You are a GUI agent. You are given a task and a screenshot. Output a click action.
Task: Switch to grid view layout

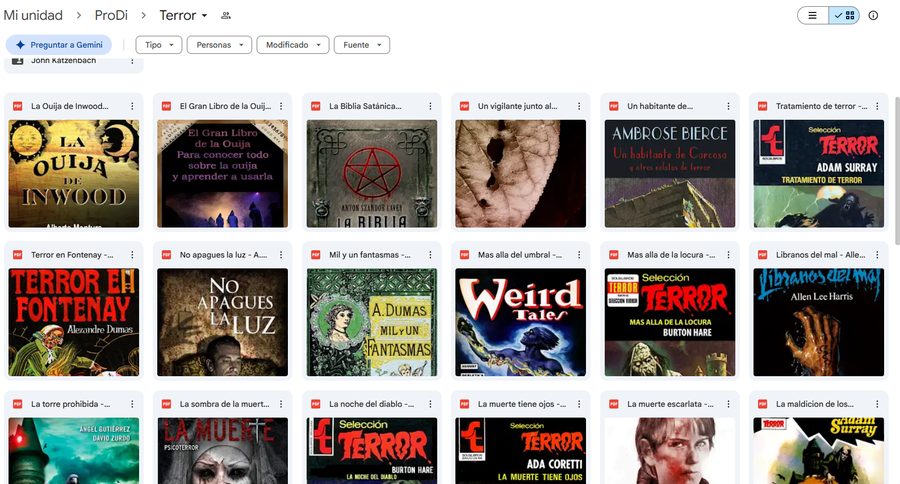[x=844, y=16]
